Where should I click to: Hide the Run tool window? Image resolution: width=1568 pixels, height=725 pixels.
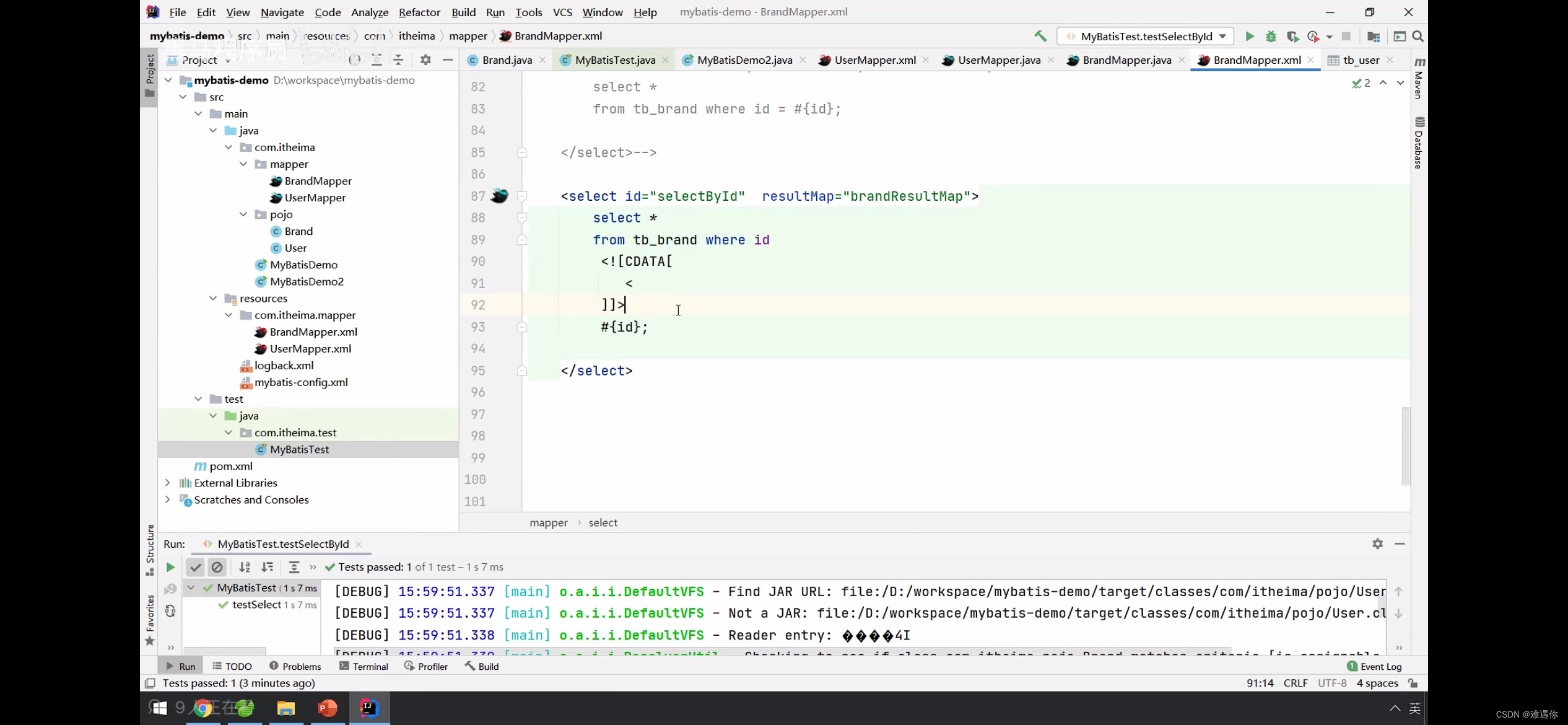1400,543
